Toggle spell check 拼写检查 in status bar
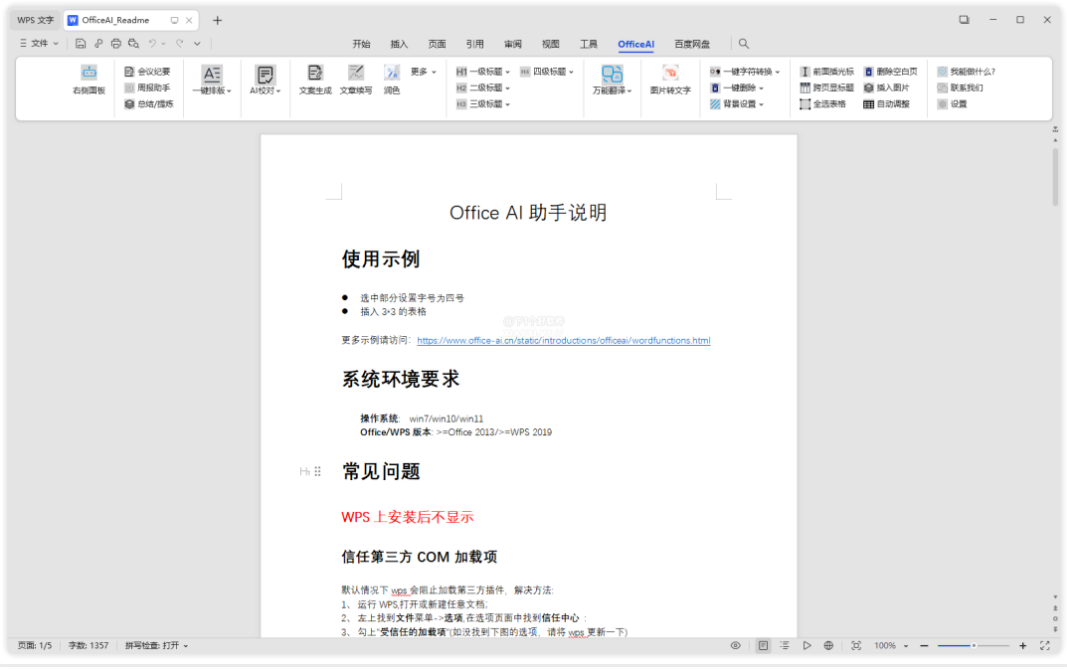The width and height of the screenshot is (1067, 669). (x=156, y=646)
